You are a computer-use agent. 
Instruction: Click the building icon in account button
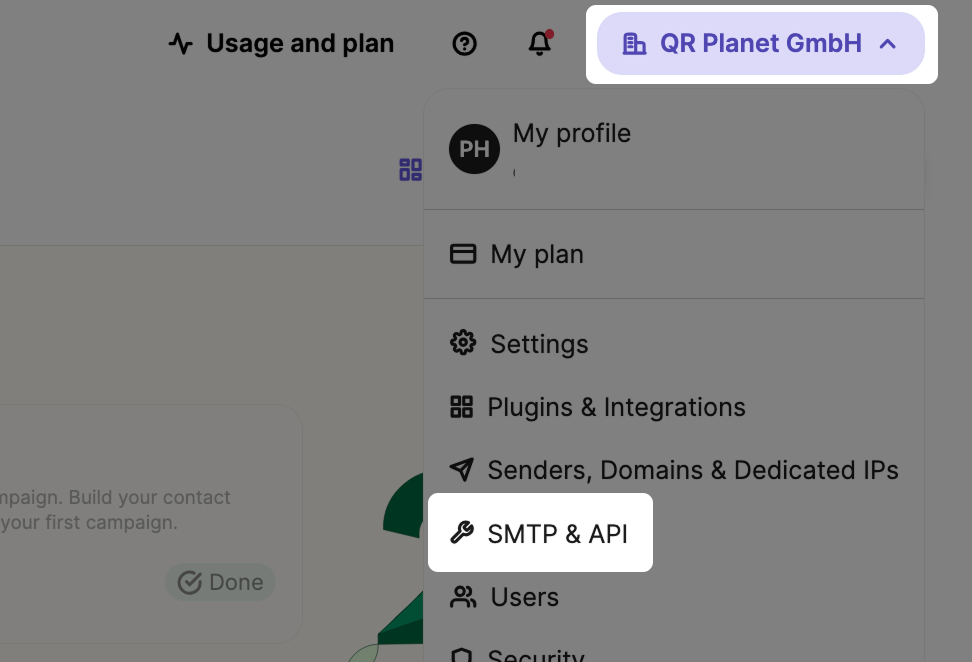click(634, 44)
